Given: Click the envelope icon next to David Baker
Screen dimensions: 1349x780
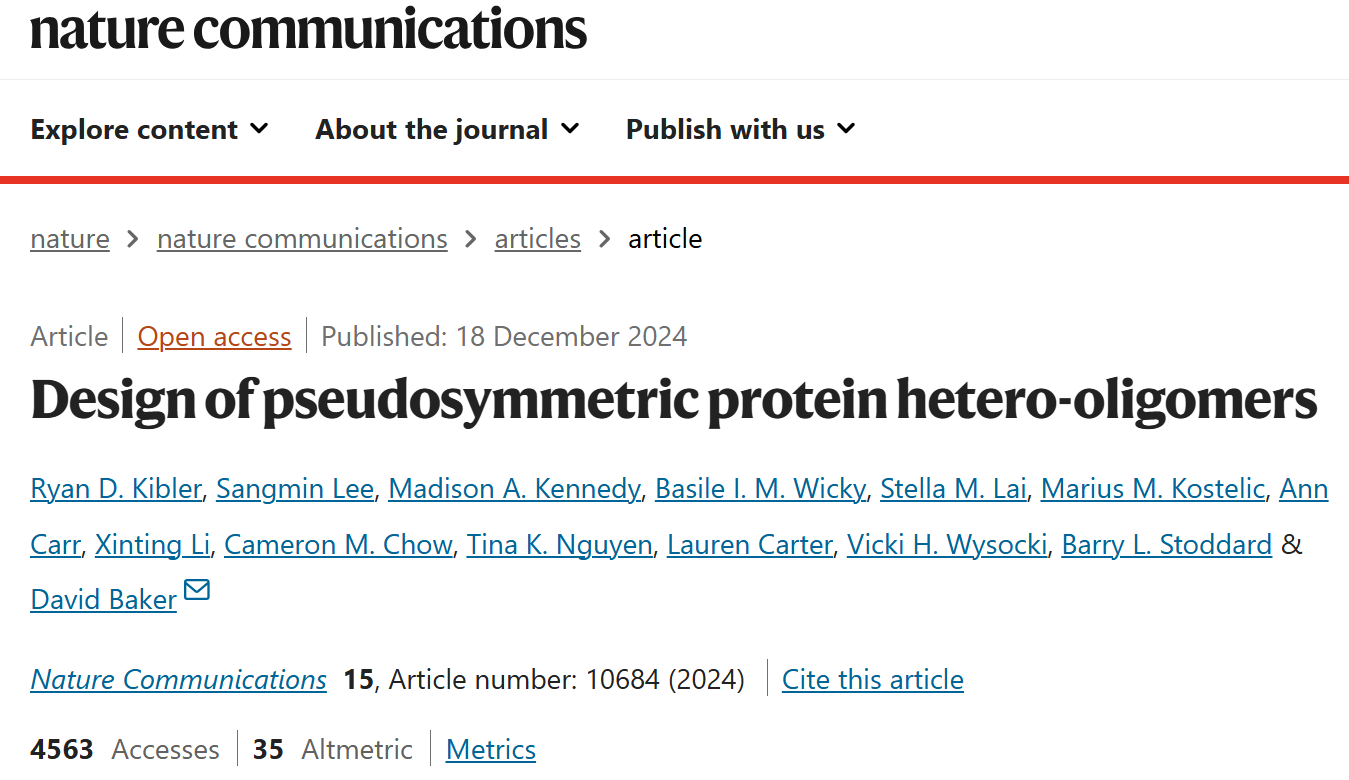Looking at the screenshot, I should pyautogui.click(x=197, y=590).
